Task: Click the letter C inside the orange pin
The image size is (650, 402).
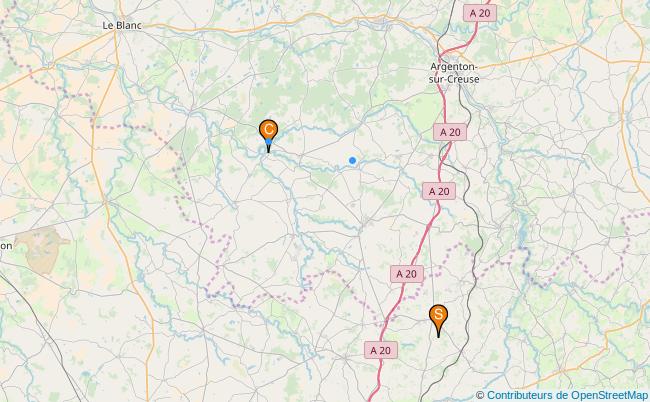Action: pos(268,129)
